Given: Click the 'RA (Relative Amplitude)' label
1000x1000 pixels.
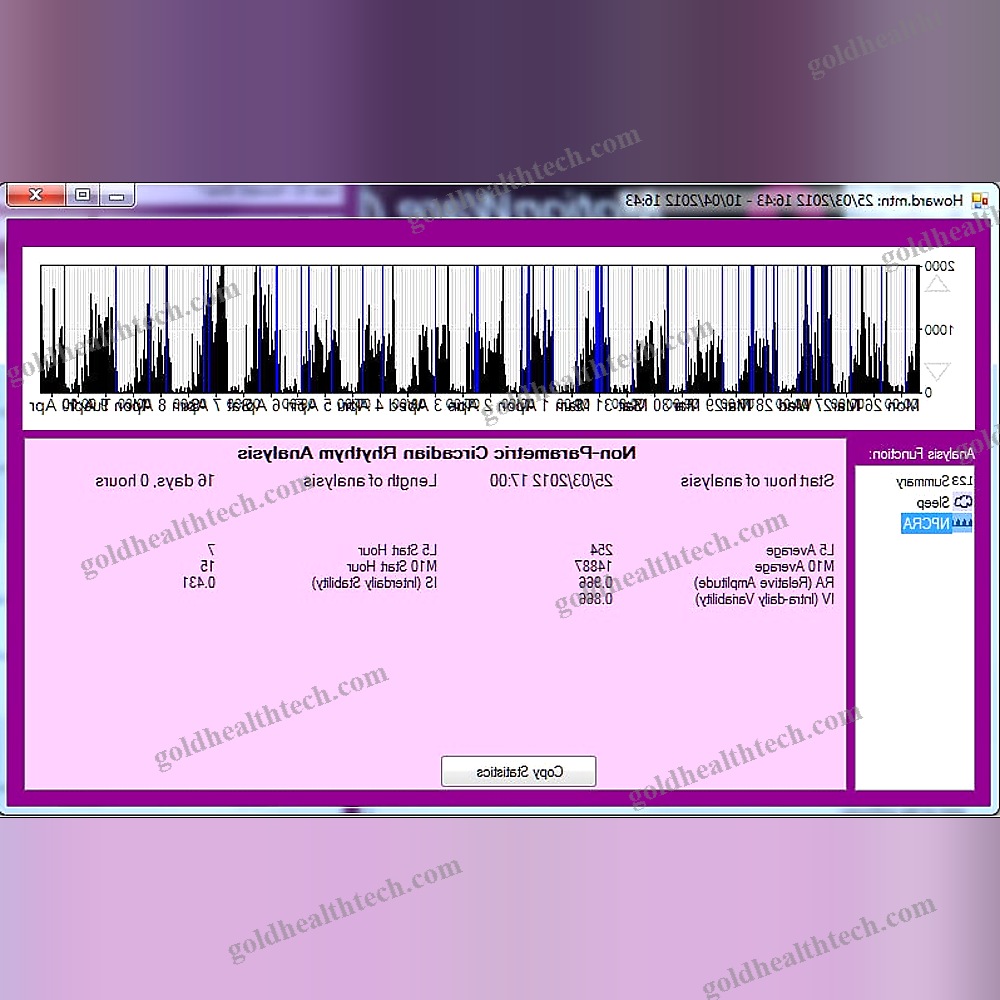Looking at the screenshot, I should pos(764,583).
